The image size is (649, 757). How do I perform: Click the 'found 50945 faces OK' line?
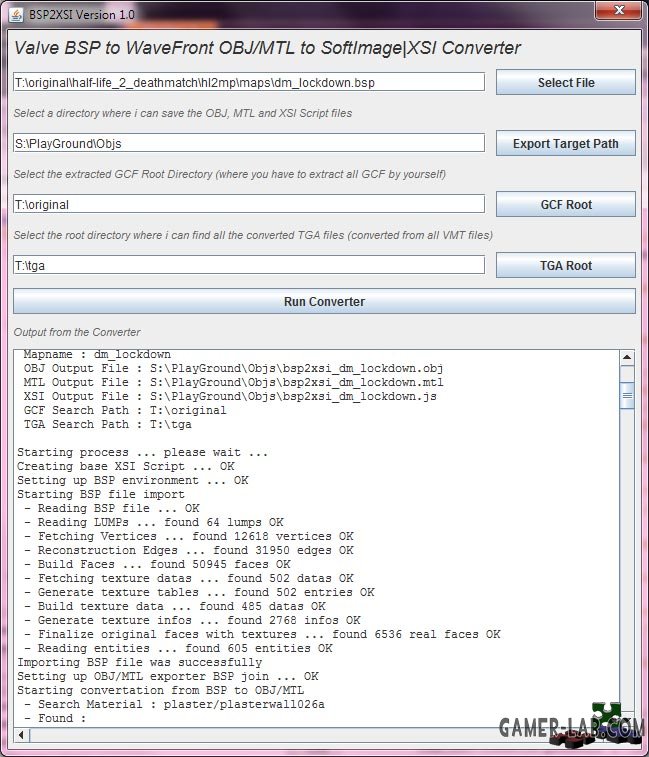[x=157, y=564]
